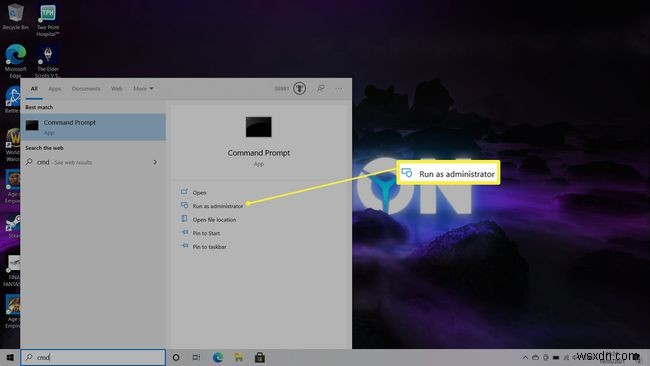The width and height of the screenshot is (650, 366).
Task: Switch to the Web search tab
Action: (116, 89)
